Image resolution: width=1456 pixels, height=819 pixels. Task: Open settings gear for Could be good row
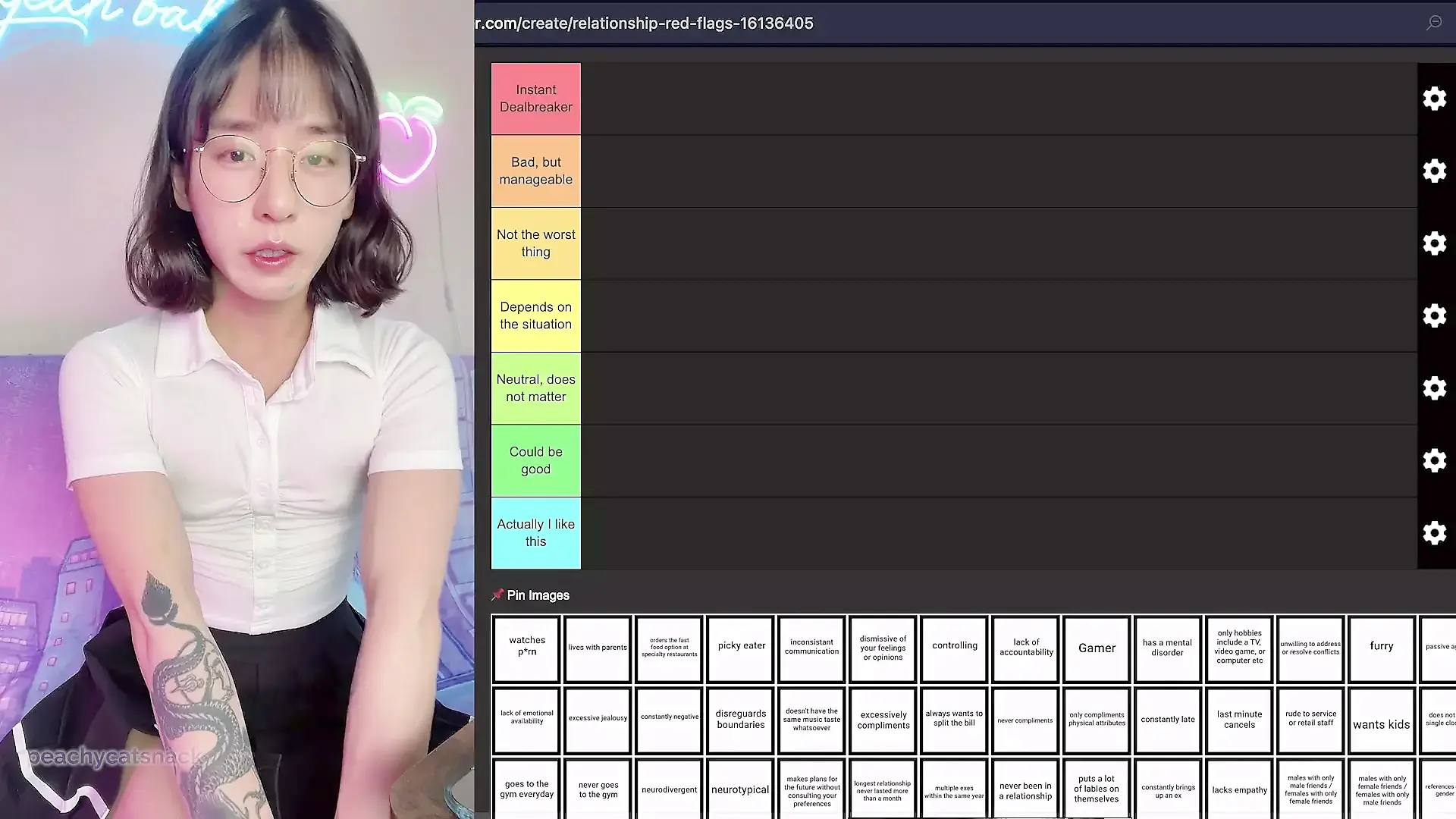pyautogui.click(x=1434, y=460)
